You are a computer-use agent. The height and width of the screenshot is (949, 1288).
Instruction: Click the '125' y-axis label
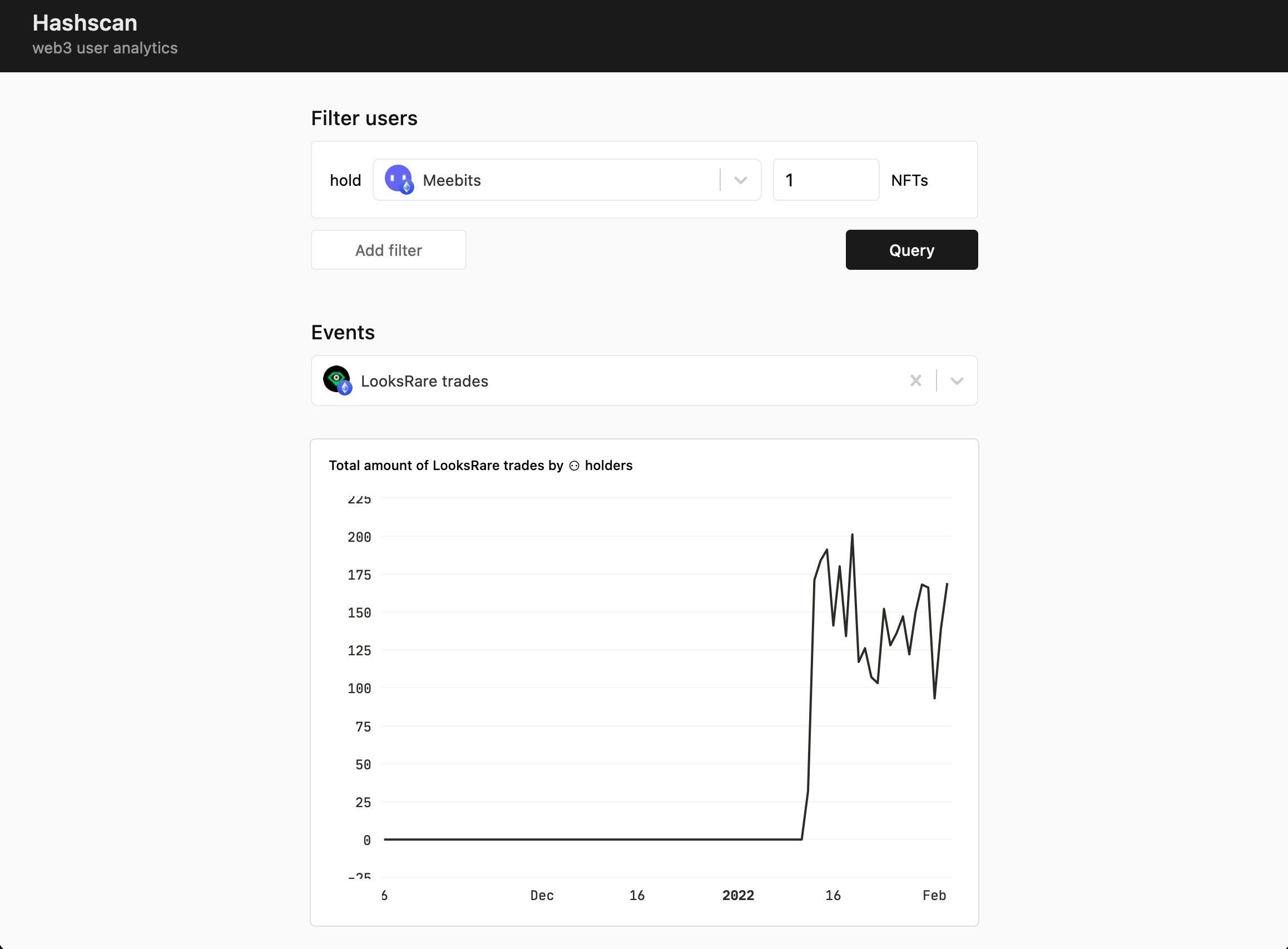359,651
